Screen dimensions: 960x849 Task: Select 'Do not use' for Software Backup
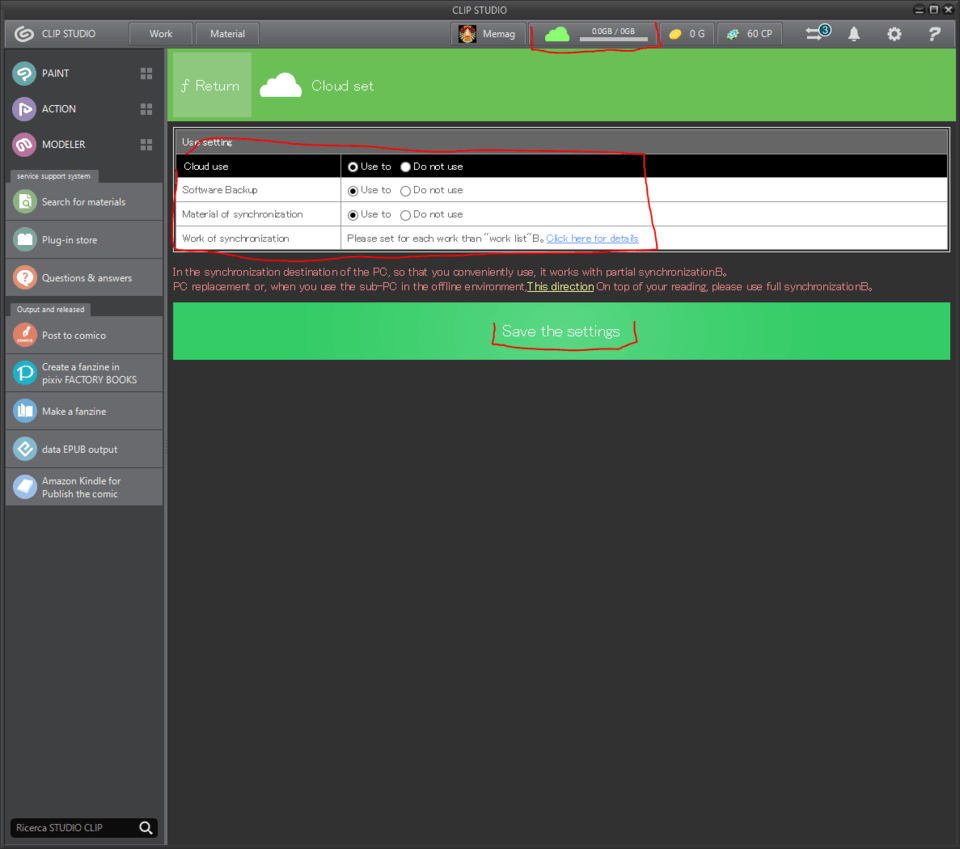406,191
